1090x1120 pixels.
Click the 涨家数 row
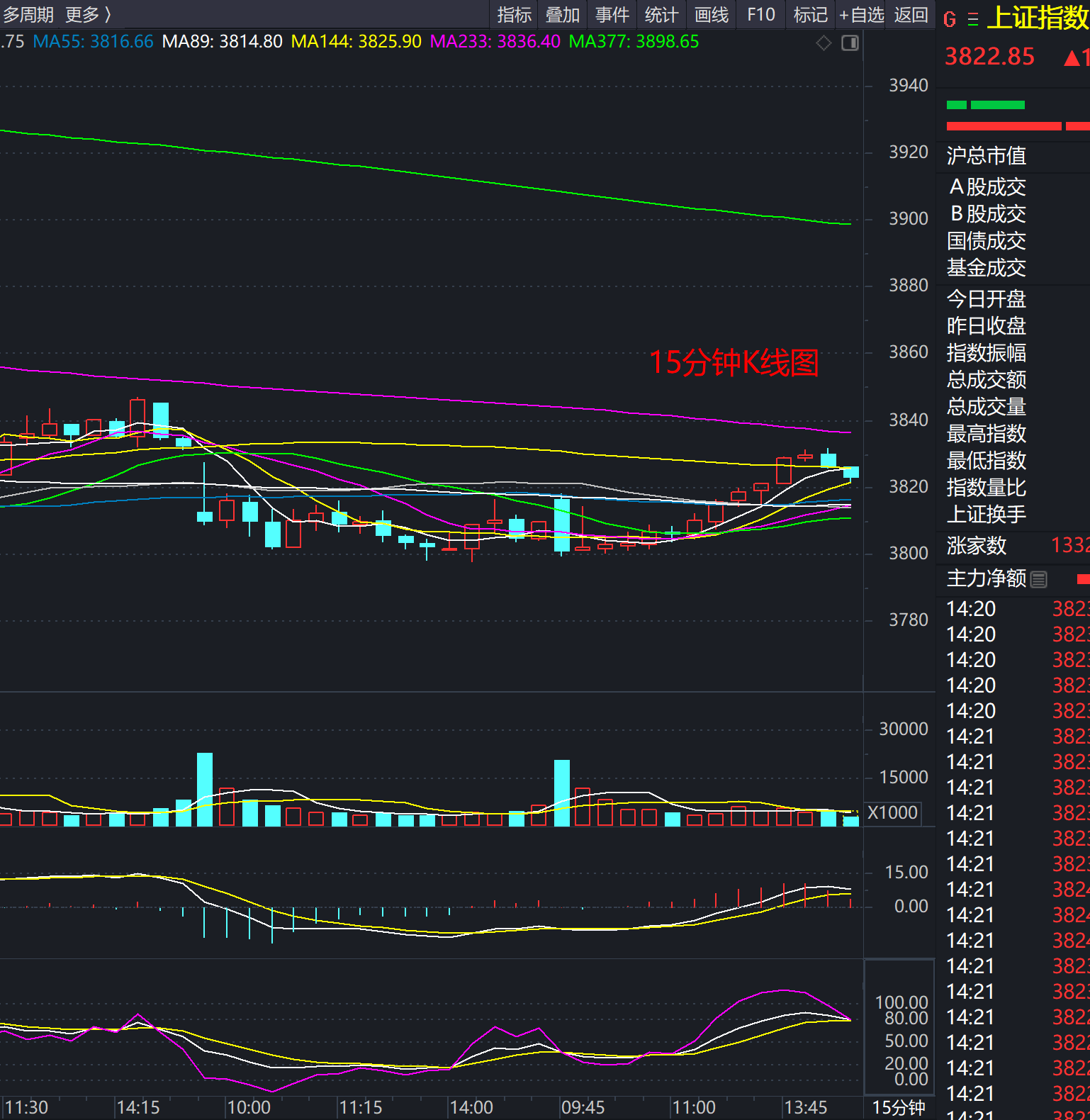(1013, 546)
